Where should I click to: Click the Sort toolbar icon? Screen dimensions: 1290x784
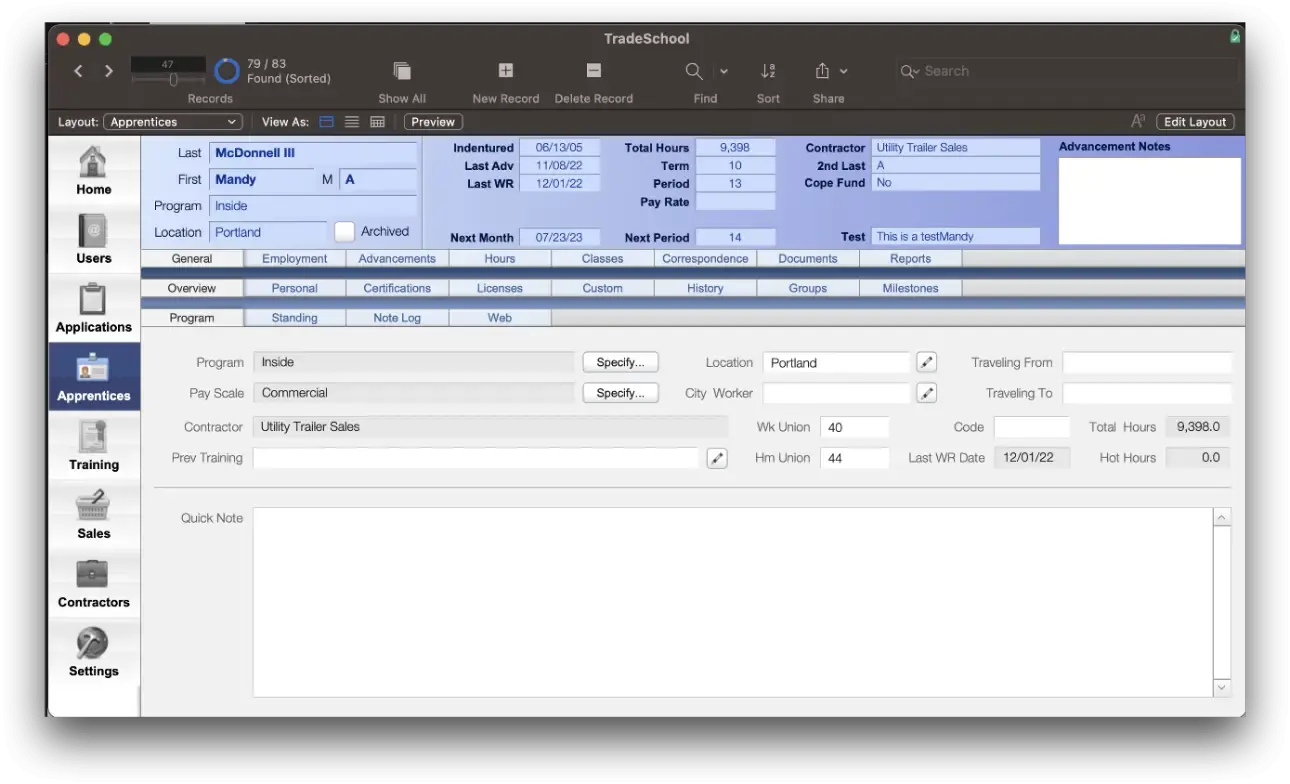[768, 71]
